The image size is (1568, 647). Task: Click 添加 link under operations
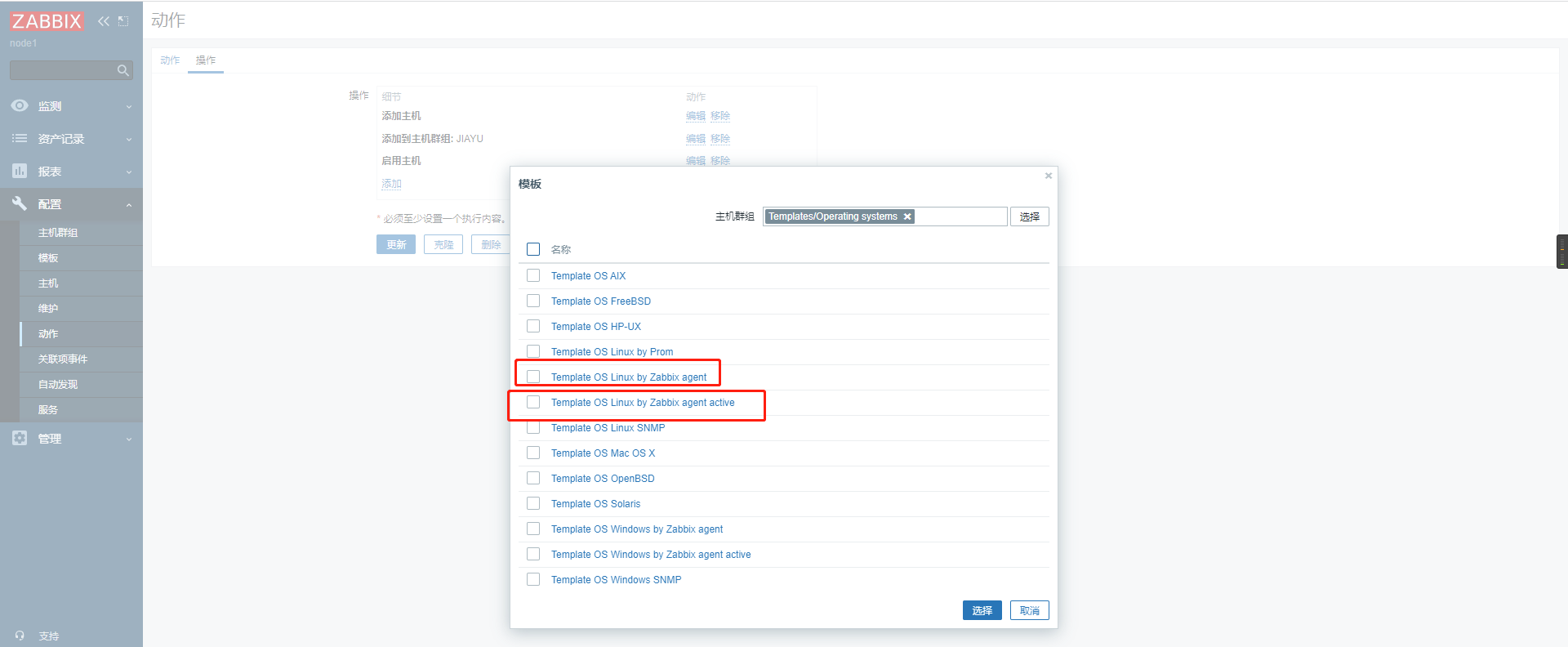pos(392,184)
